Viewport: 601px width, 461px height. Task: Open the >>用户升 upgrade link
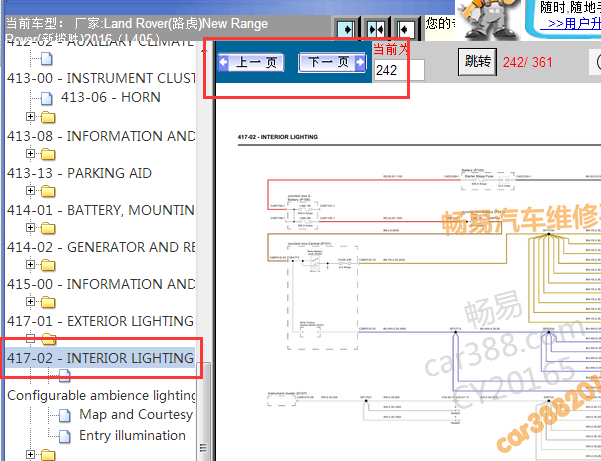point(570,24)
